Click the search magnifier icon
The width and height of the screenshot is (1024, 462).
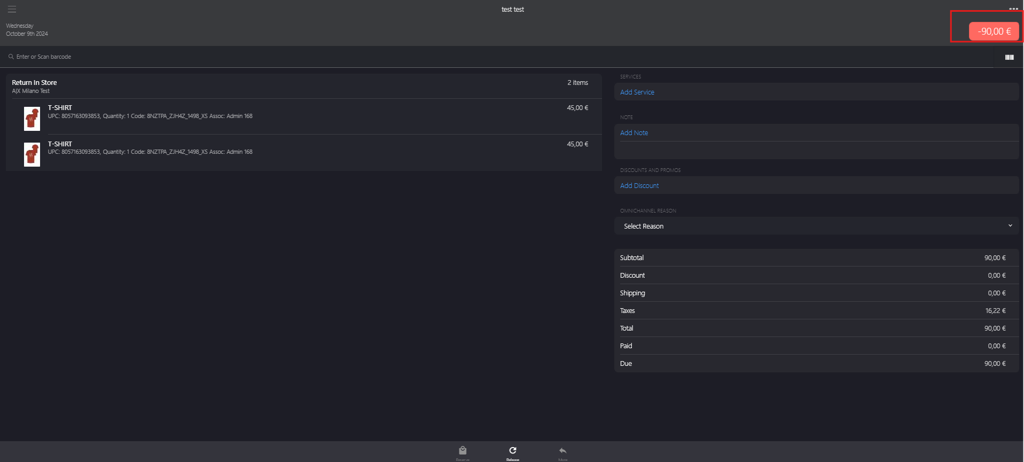[x=11, y=57]
